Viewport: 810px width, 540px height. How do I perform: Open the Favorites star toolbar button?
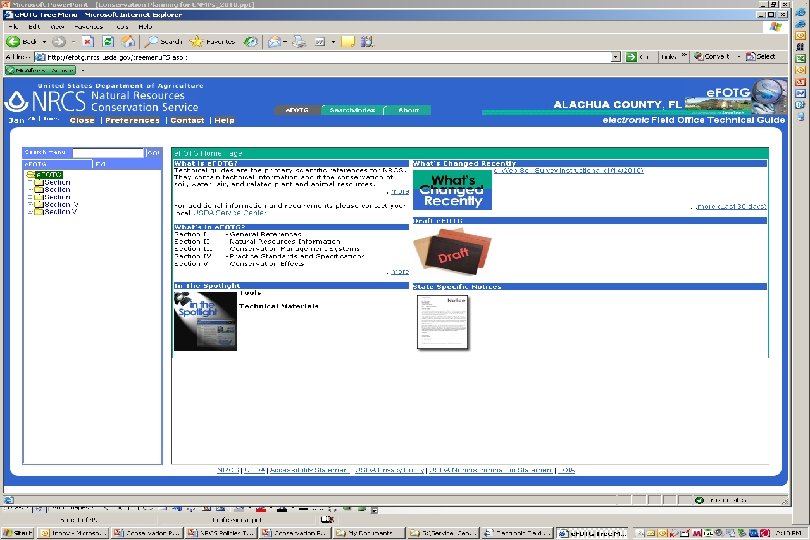[x=212, y=42]
